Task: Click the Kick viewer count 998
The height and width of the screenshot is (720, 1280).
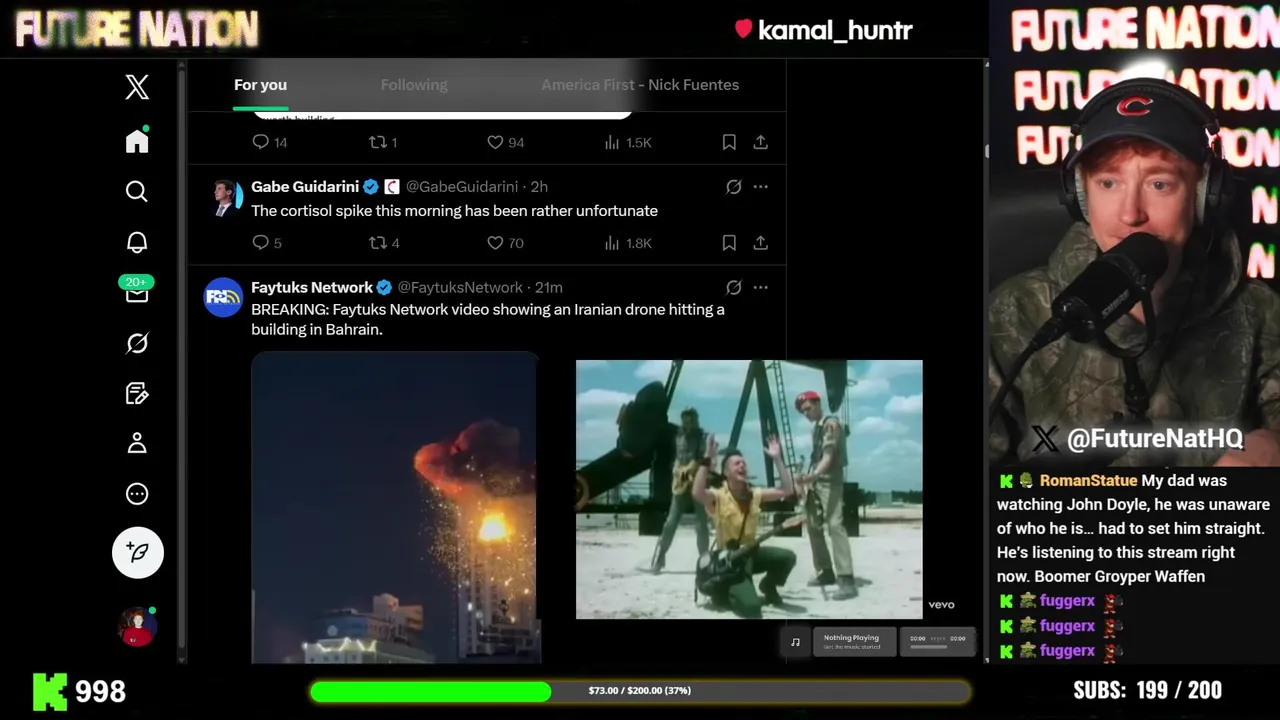Action: point(80,691)
